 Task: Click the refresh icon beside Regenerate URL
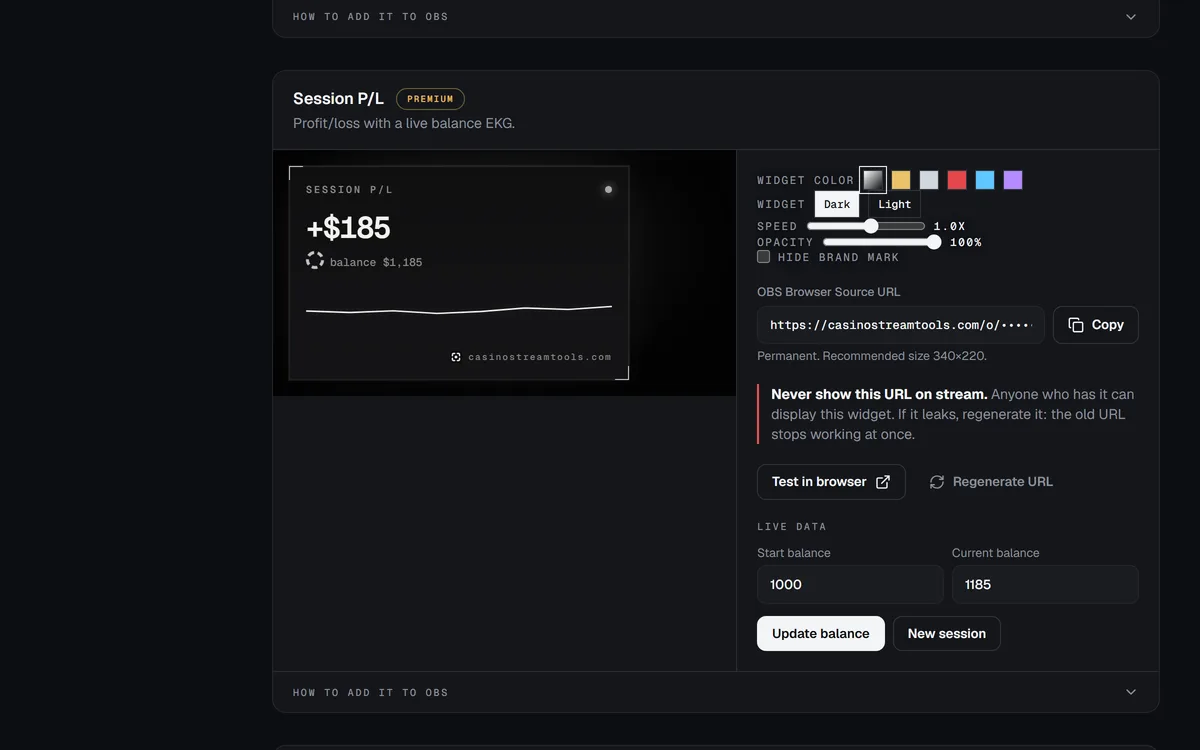[937, 482]
